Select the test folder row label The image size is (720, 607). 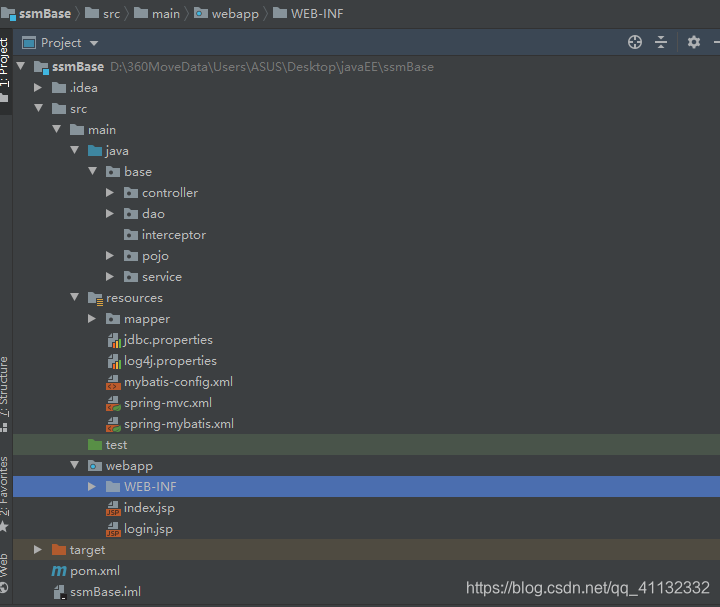[x=116, y=445]
